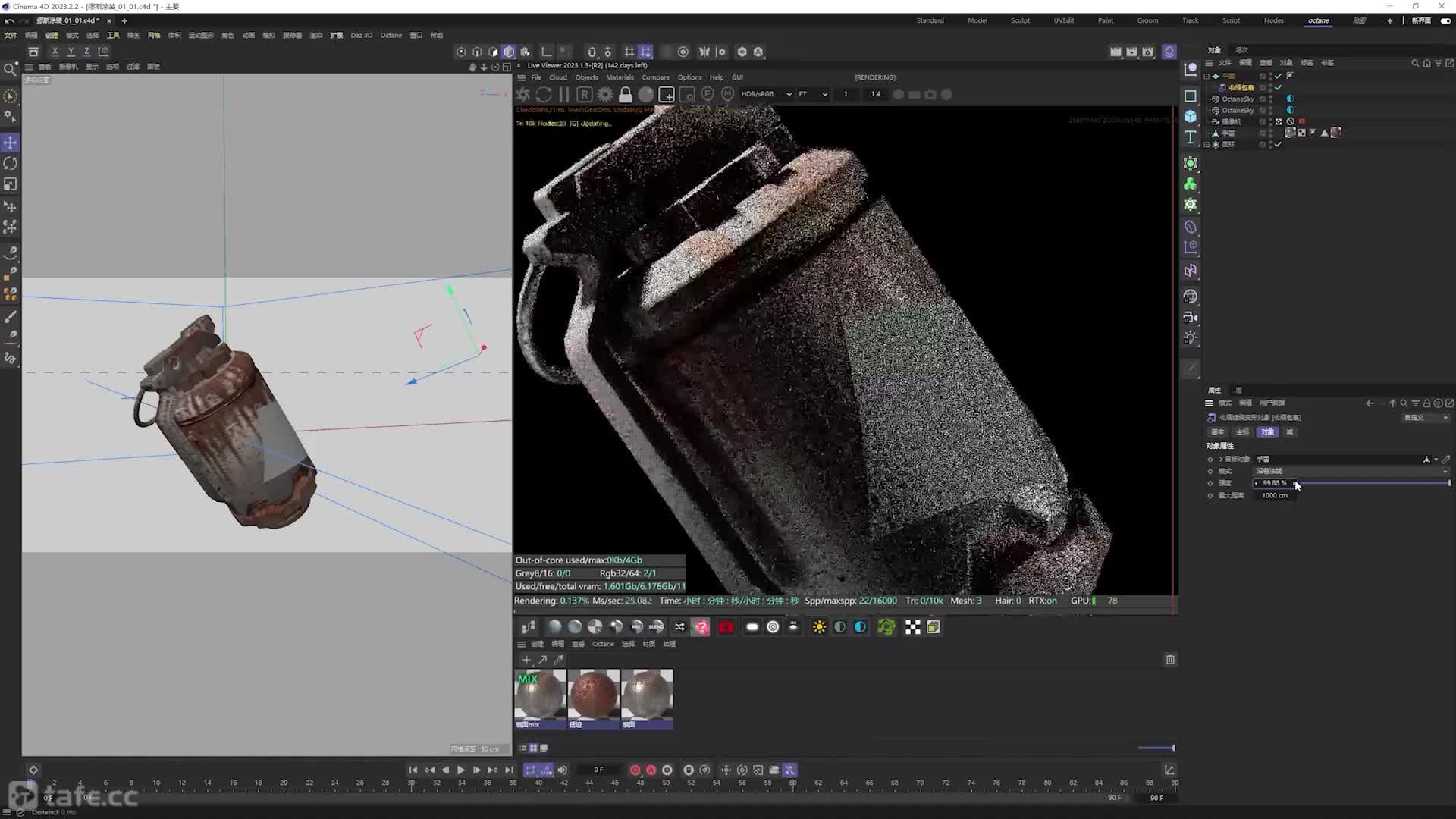Add a Cube primitive from the side palette
The height and width of the screenshot is (819, 1456).
(x=1191, y=116)
